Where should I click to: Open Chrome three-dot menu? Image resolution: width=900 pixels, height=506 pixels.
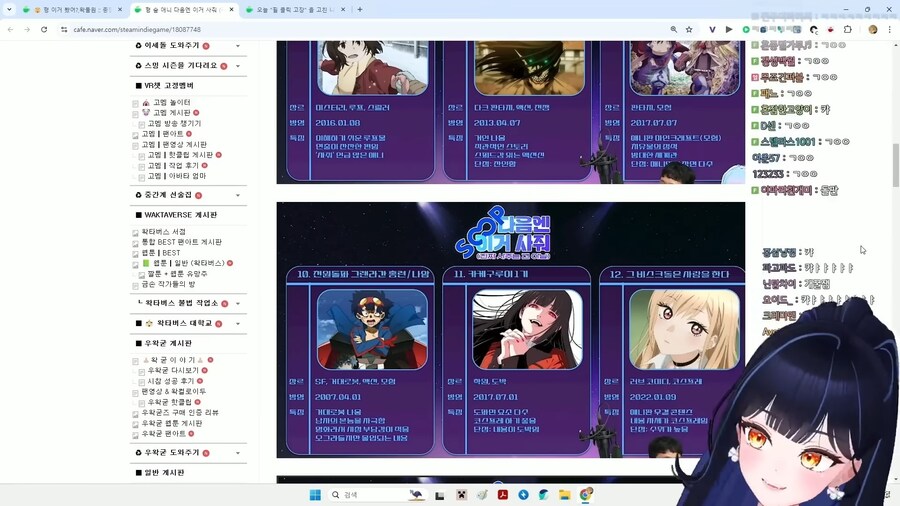pyautogui.click(x=890, y=29)
